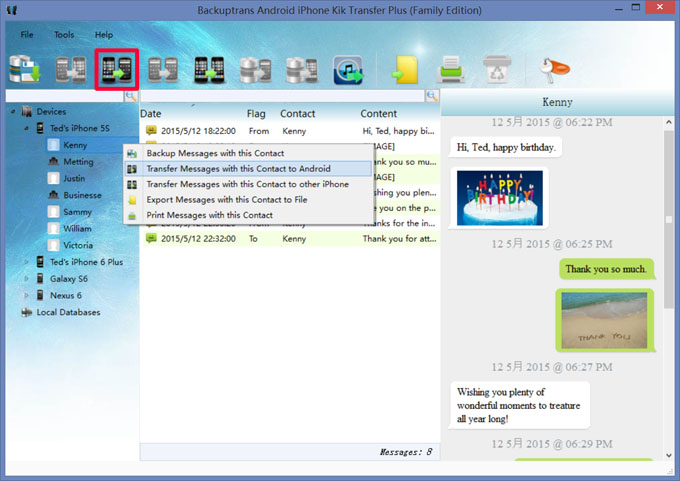Click the group icon next to Businesse
This screenshot has width=680, height=481.
coord(53,195)
